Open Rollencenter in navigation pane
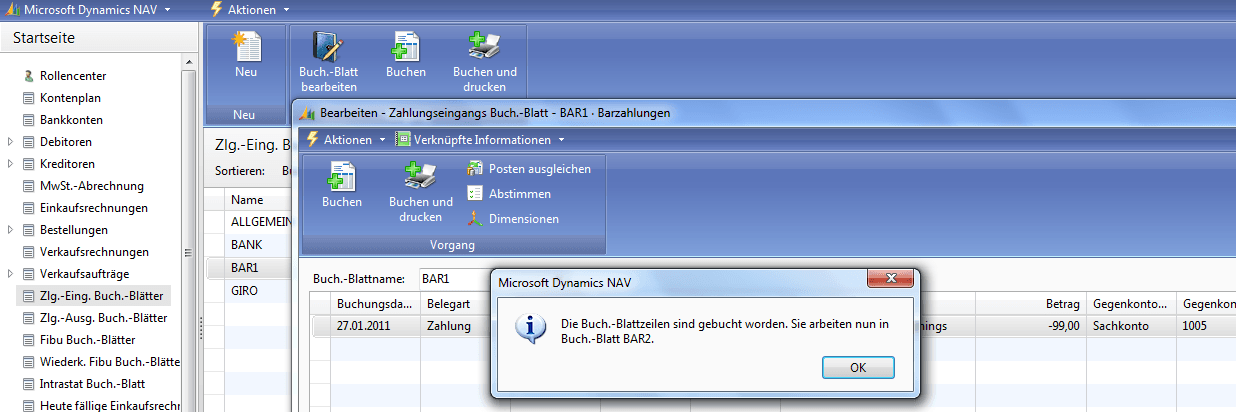The height and width of the screenshot is (412, 1236). point(73,76)
